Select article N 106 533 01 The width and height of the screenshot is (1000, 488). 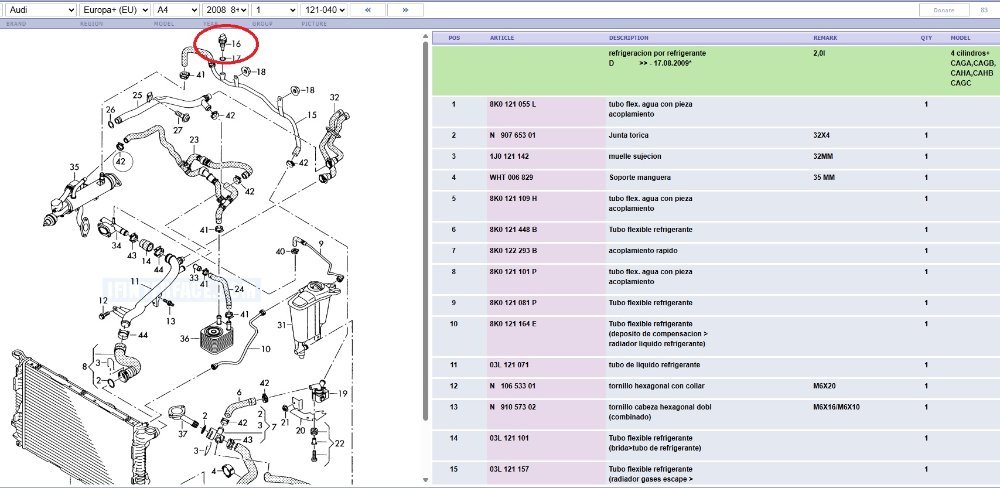coord(513,386)
